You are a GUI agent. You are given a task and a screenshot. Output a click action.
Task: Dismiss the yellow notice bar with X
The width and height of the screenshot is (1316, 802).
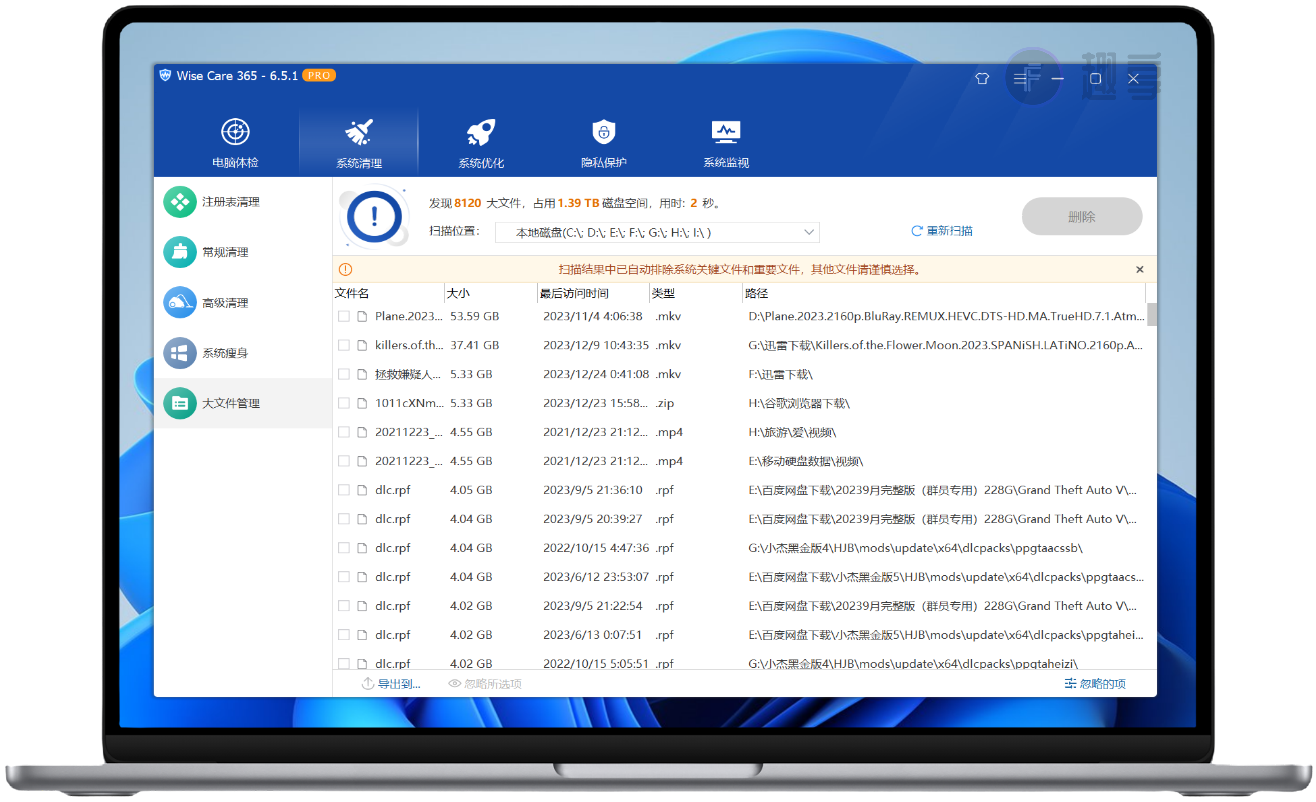click(1140, 269)
